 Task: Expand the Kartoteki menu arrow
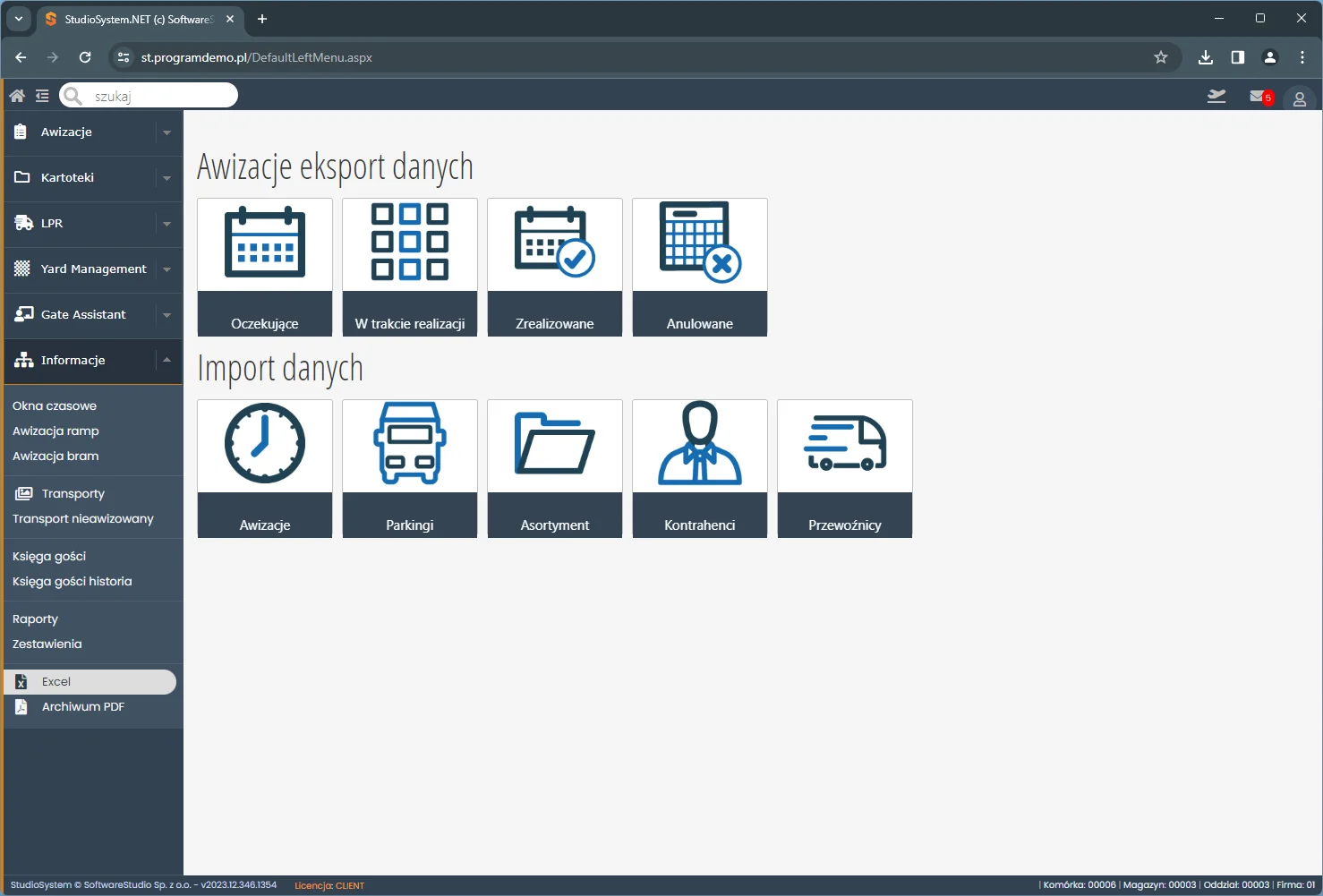[166, 178]
